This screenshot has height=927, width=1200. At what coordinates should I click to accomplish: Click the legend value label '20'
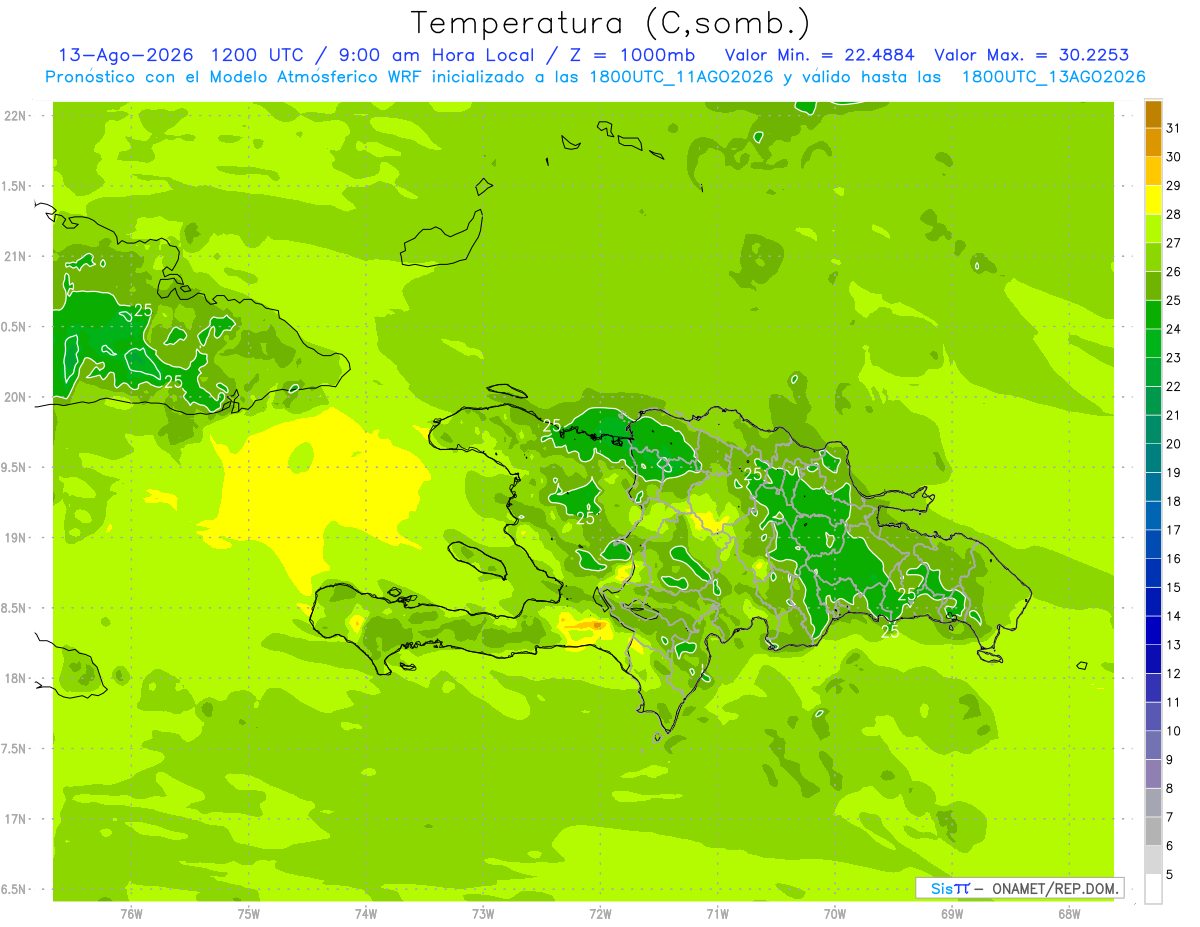1174,443
